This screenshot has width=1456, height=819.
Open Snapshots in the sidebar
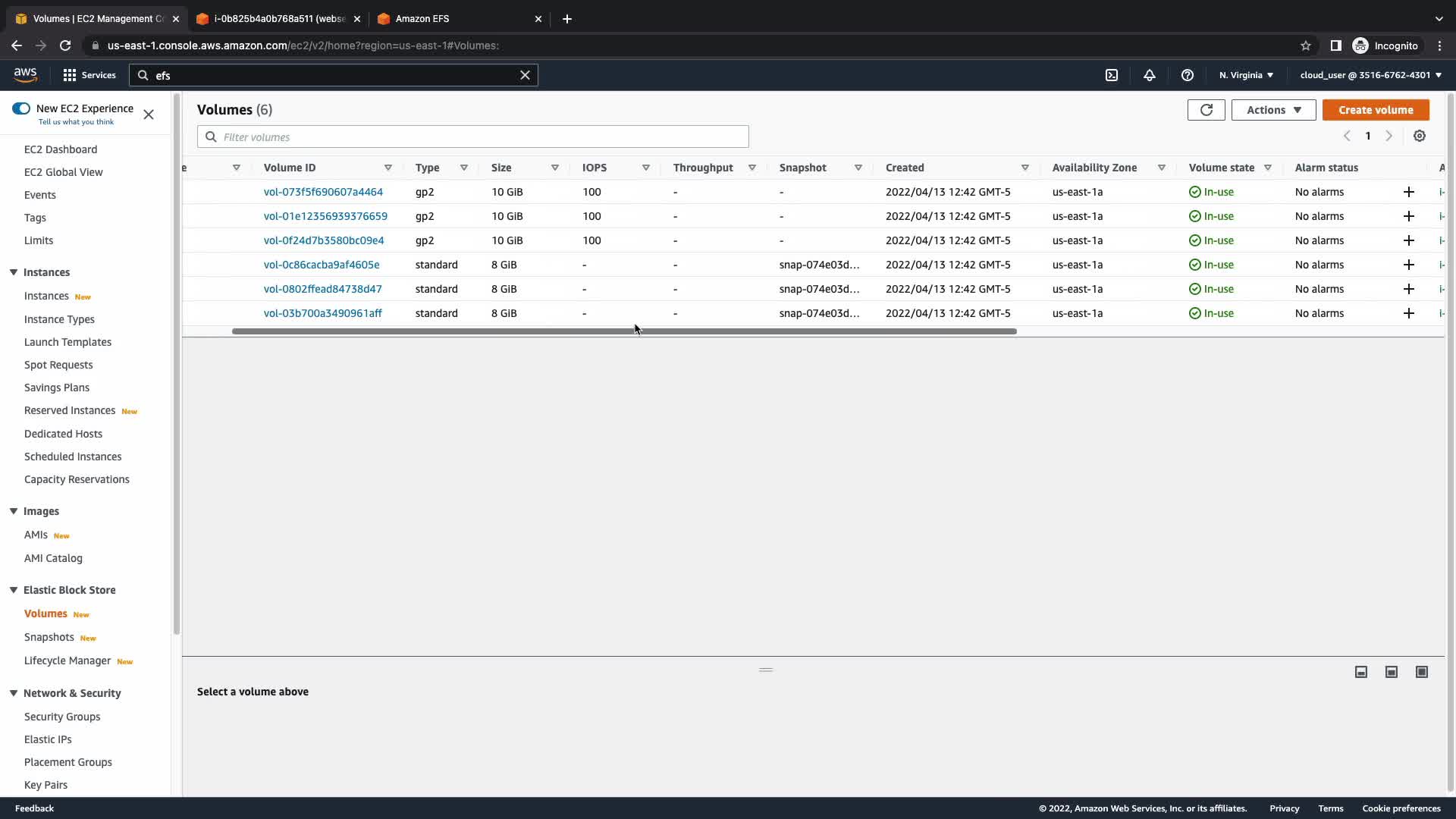(x=49, y=637)
